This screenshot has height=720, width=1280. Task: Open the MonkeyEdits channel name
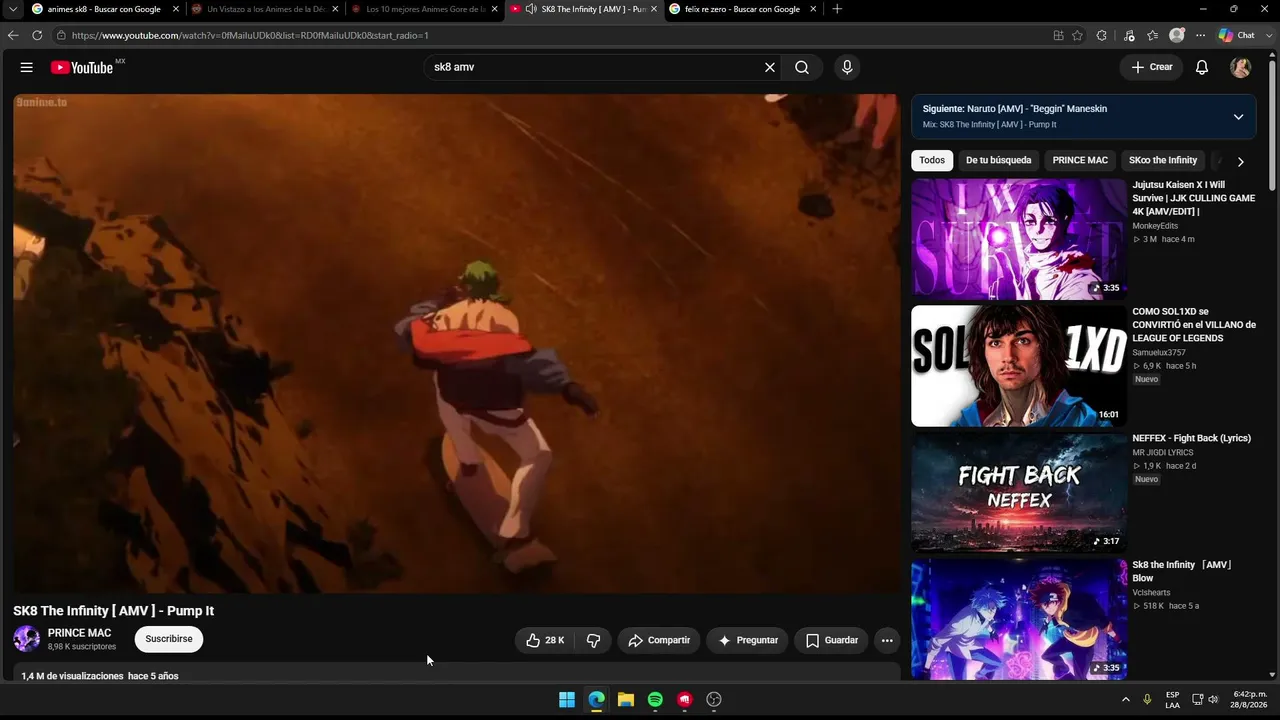click(x=1155, y=226)
